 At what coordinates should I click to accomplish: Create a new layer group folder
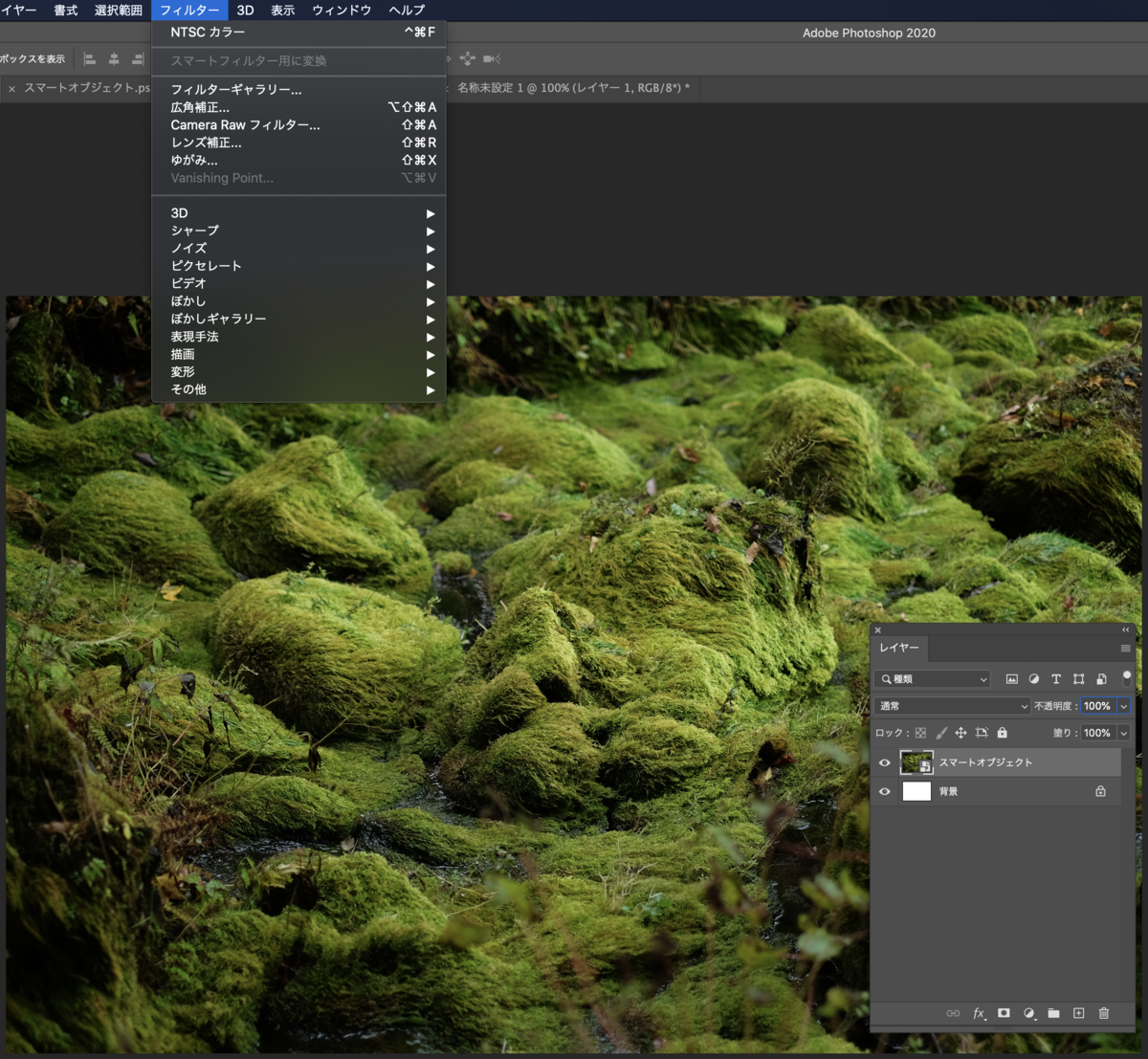(1053, 1013)
